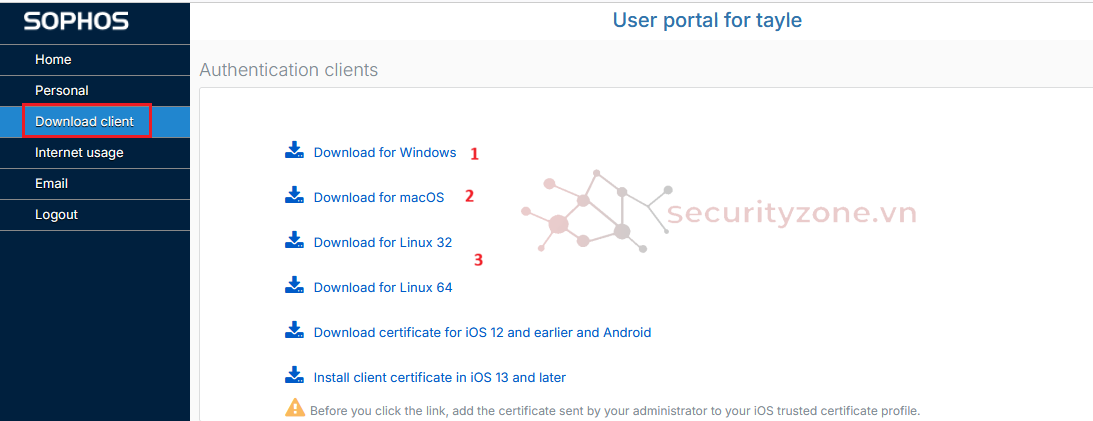Click the download icon next to macOS
Screen dimensions: 1093x421
click(294, 196)
